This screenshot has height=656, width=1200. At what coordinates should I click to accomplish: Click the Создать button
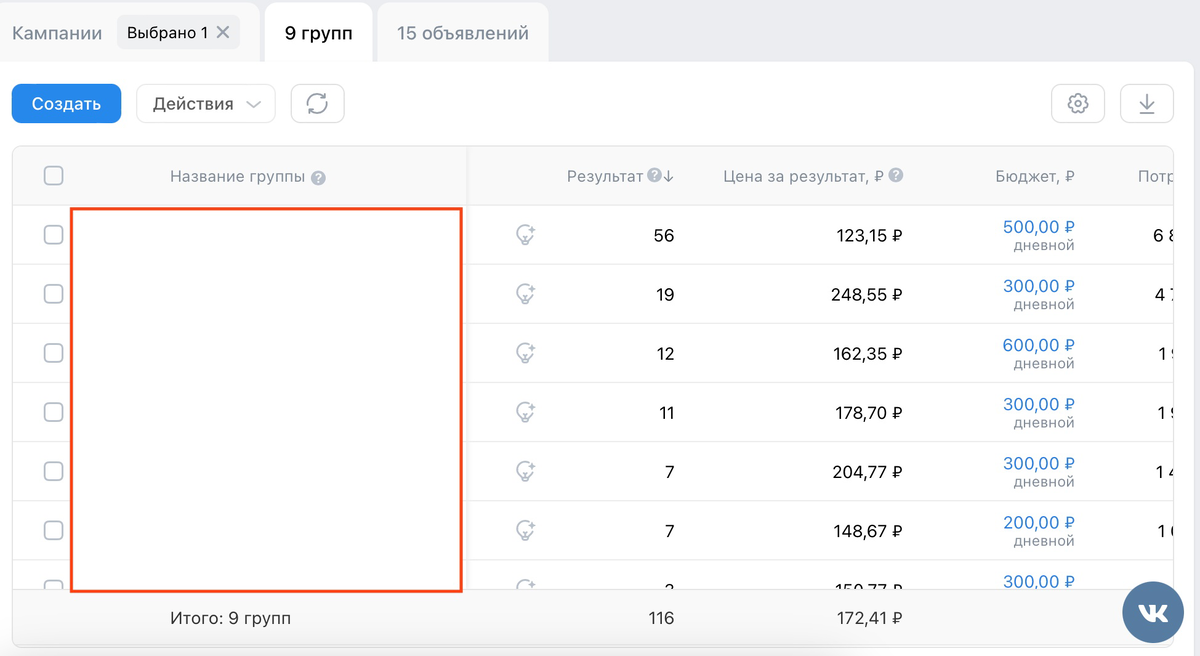click(x=66, y=104)
